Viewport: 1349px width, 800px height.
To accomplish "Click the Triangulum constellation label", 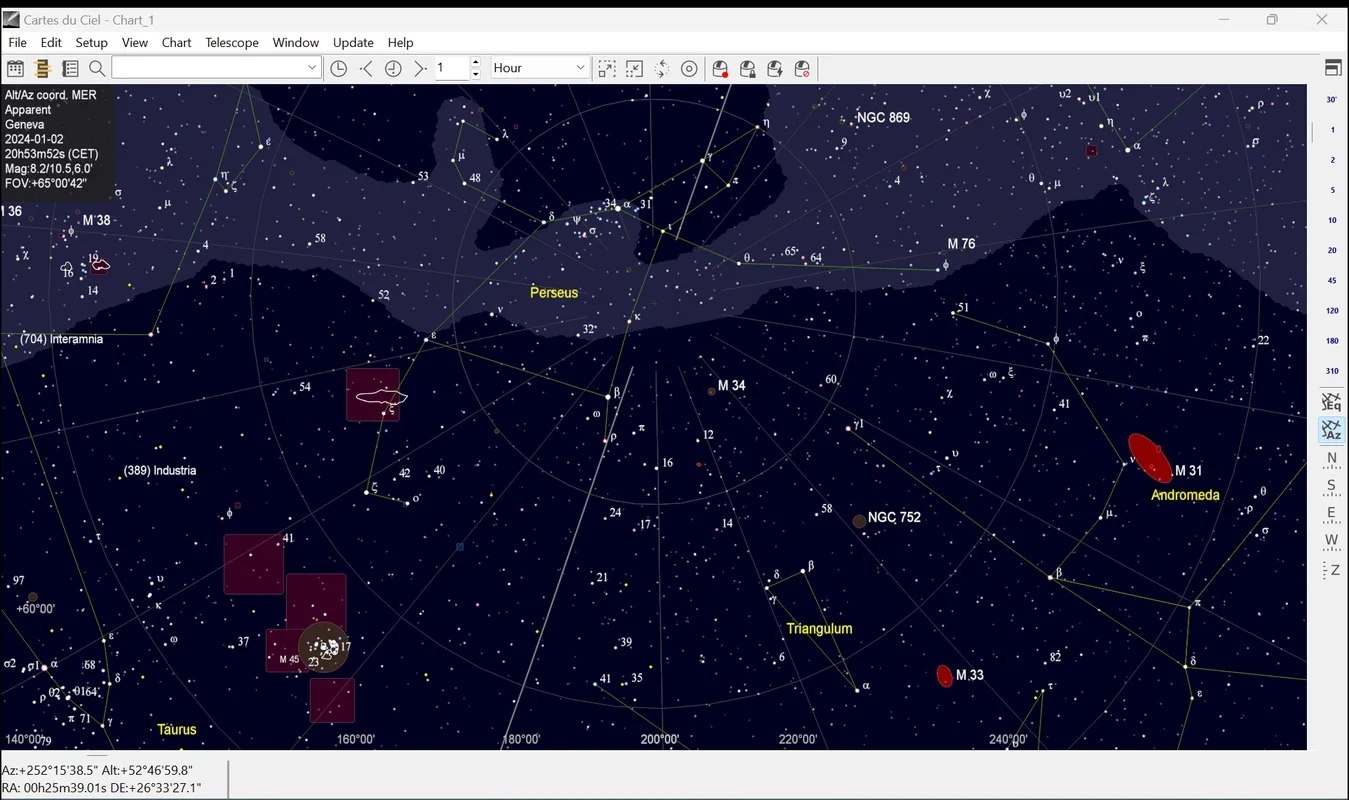I will point(819,629).
